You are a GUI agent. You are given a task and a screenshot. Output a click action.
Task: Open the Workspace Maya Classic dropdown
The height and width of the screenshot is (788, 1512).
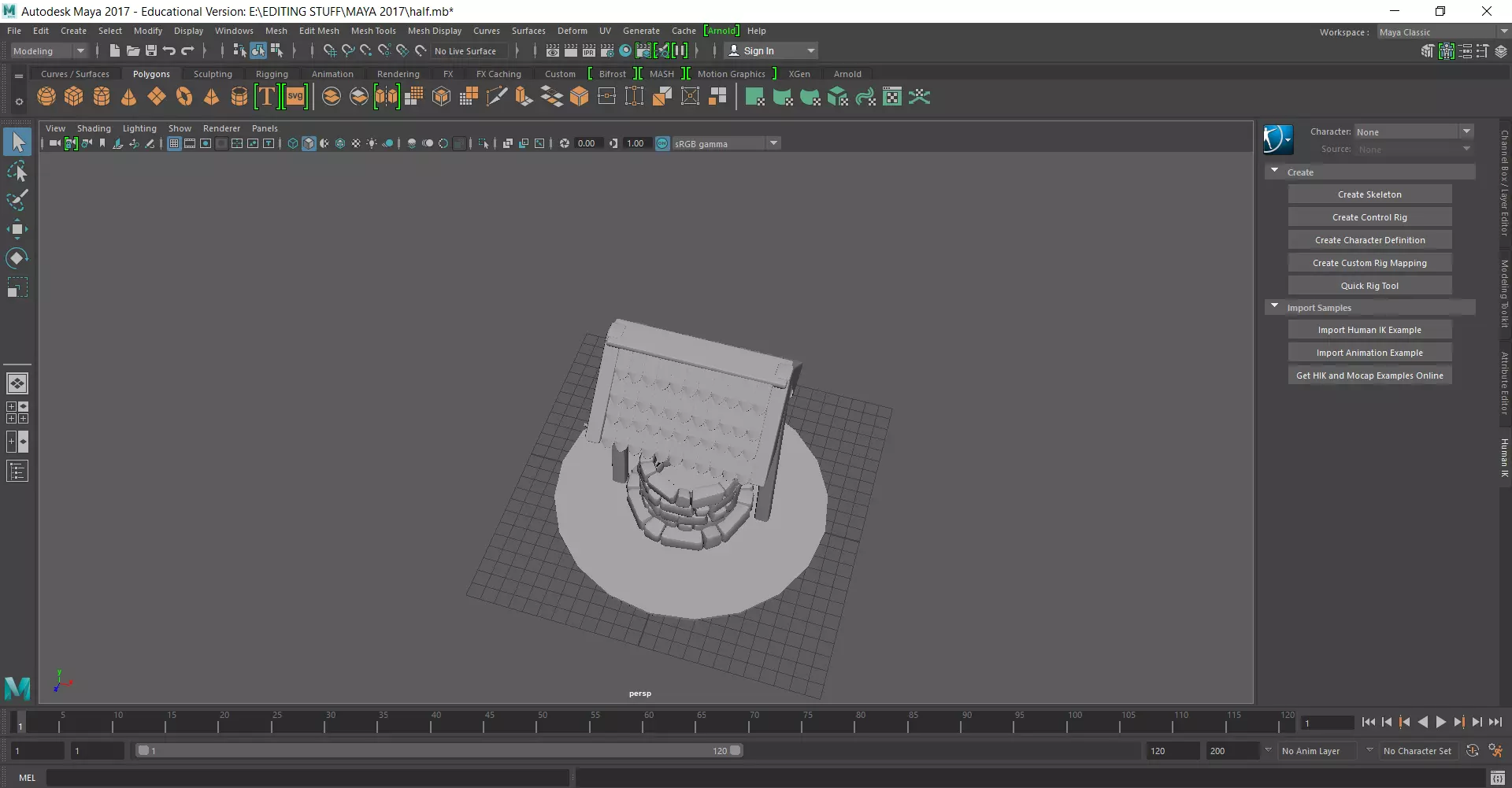1443,32
